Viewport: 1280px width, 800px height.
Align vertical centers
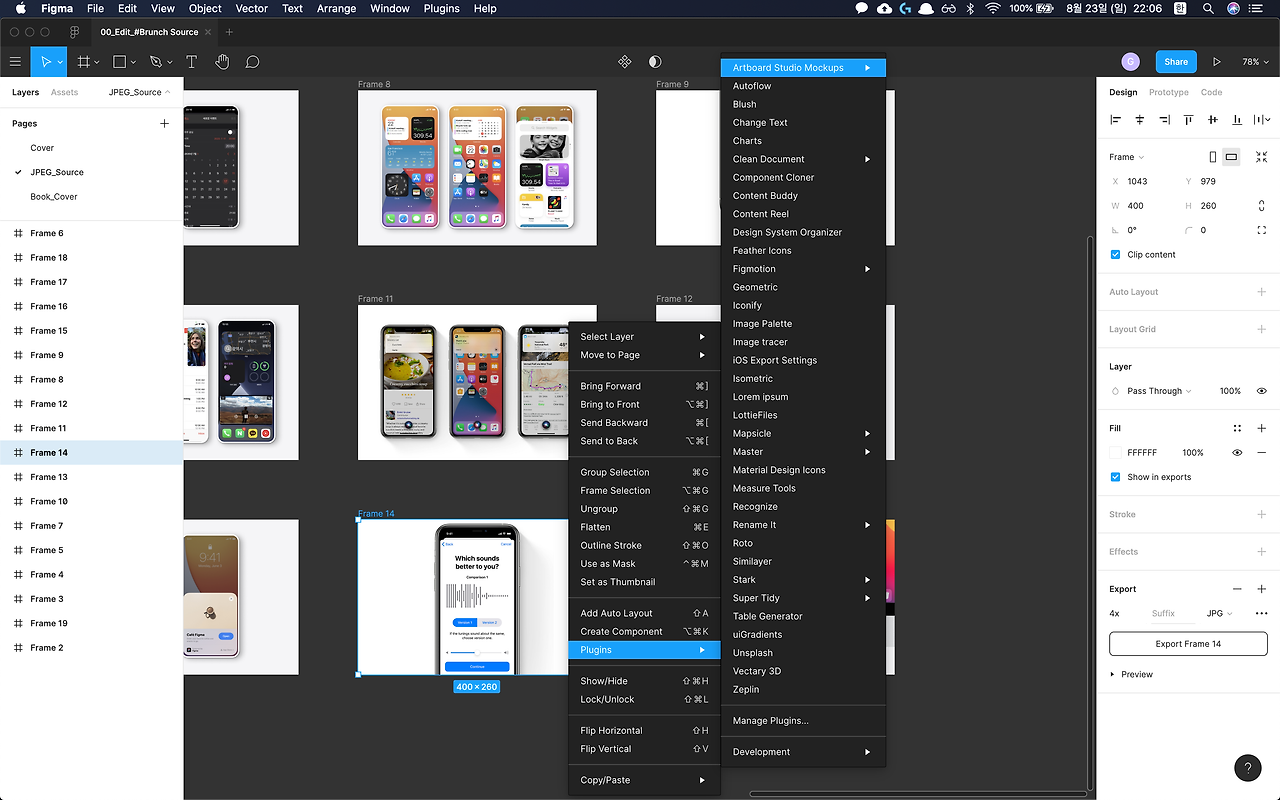tap(1213, 120)
